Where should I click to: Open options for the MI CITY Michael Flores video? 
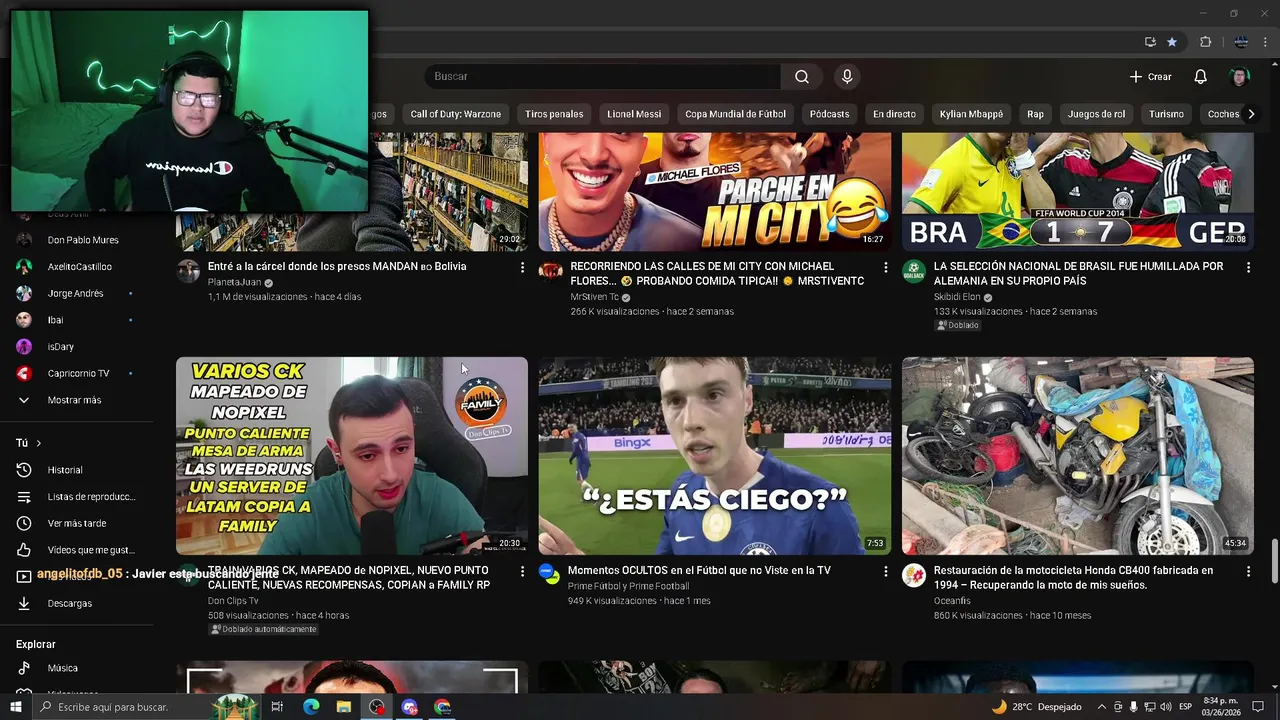885,267
